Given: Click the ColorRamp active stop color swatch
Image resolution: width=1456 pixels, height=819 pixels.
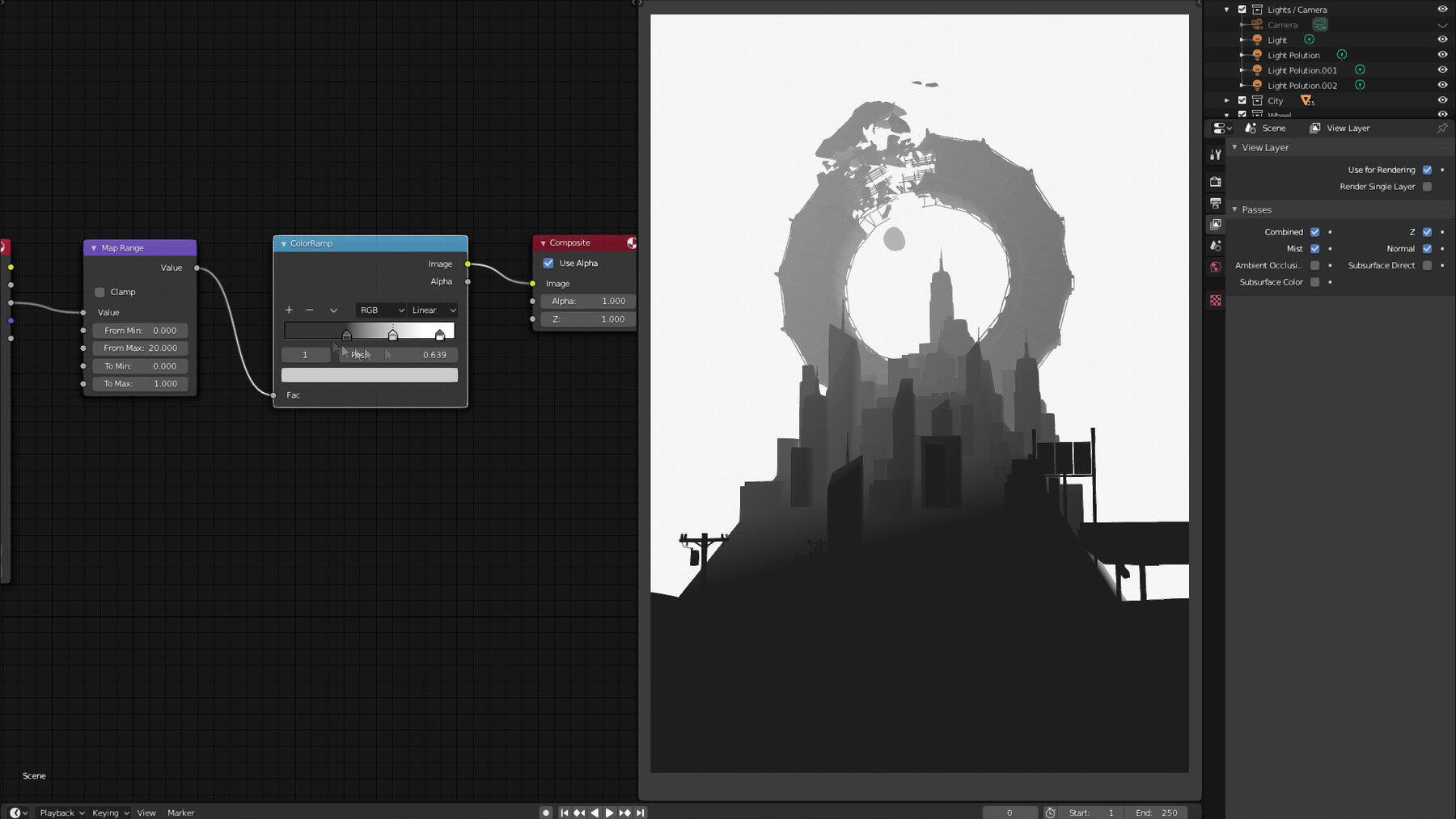Looking at the screenshot, I should point(370,375).
